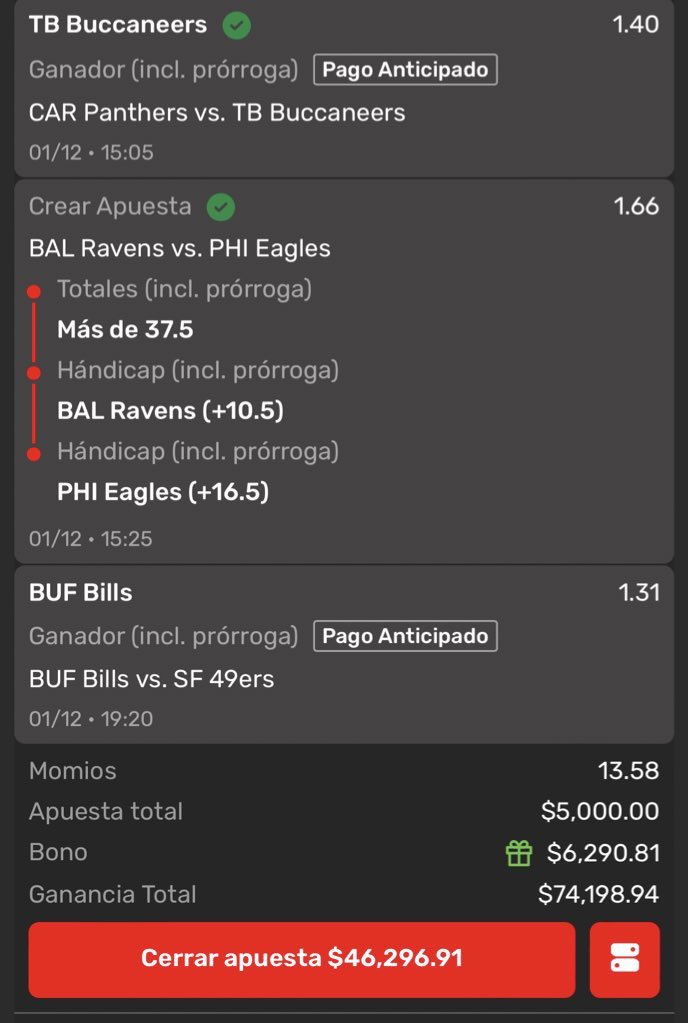
Task: Click the Bono amount $6,290.81
Action: pyautogui.click(x=603, y=853)
